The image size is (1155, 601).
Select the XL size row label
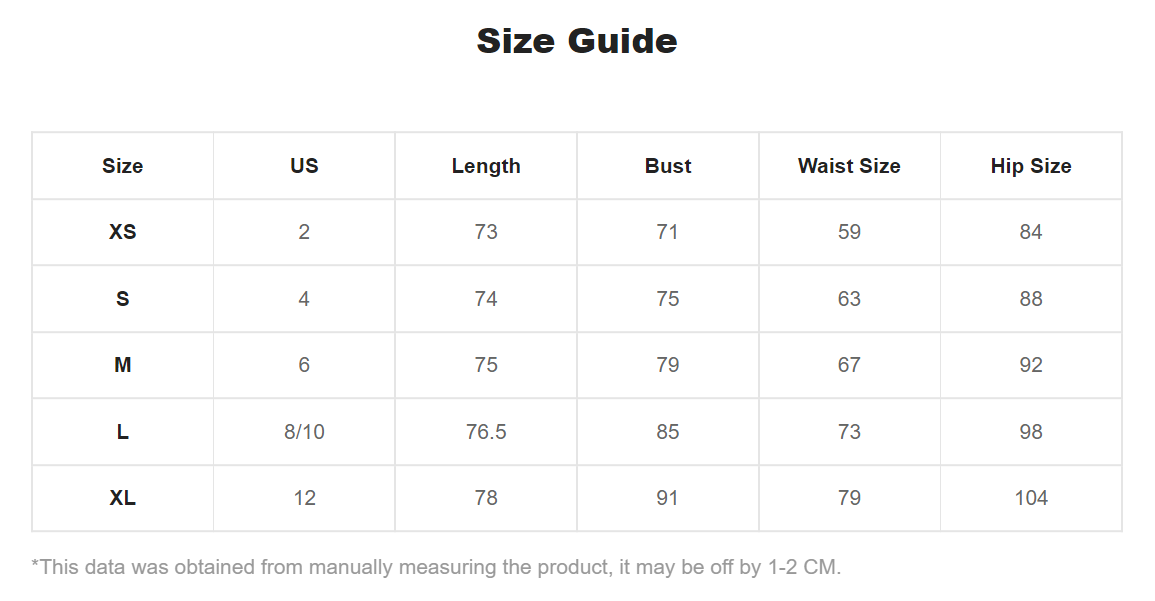point(122,498)
